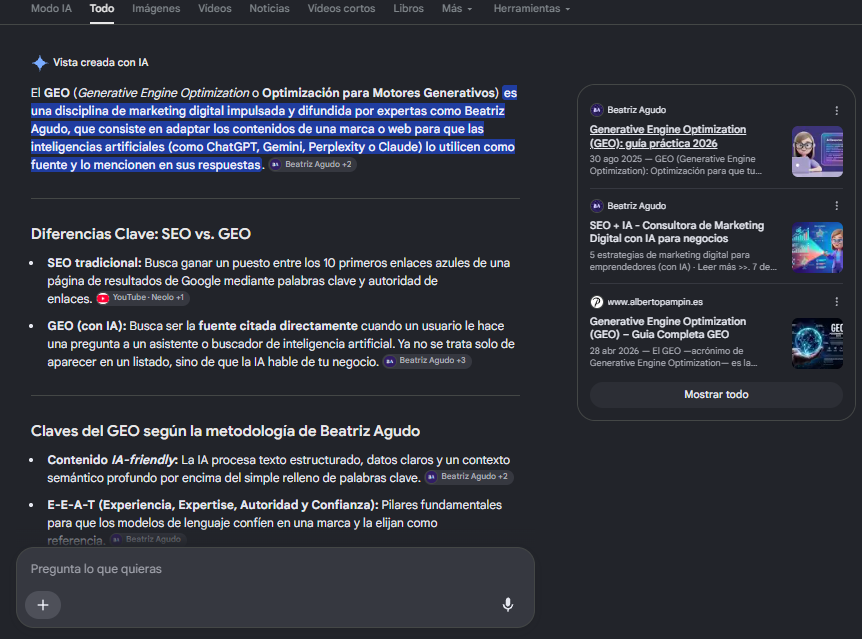This screenshot has height=639, width=862.
Task: Click the 5 estrategias de marketing digital snippet
Action: pos(683,261)
